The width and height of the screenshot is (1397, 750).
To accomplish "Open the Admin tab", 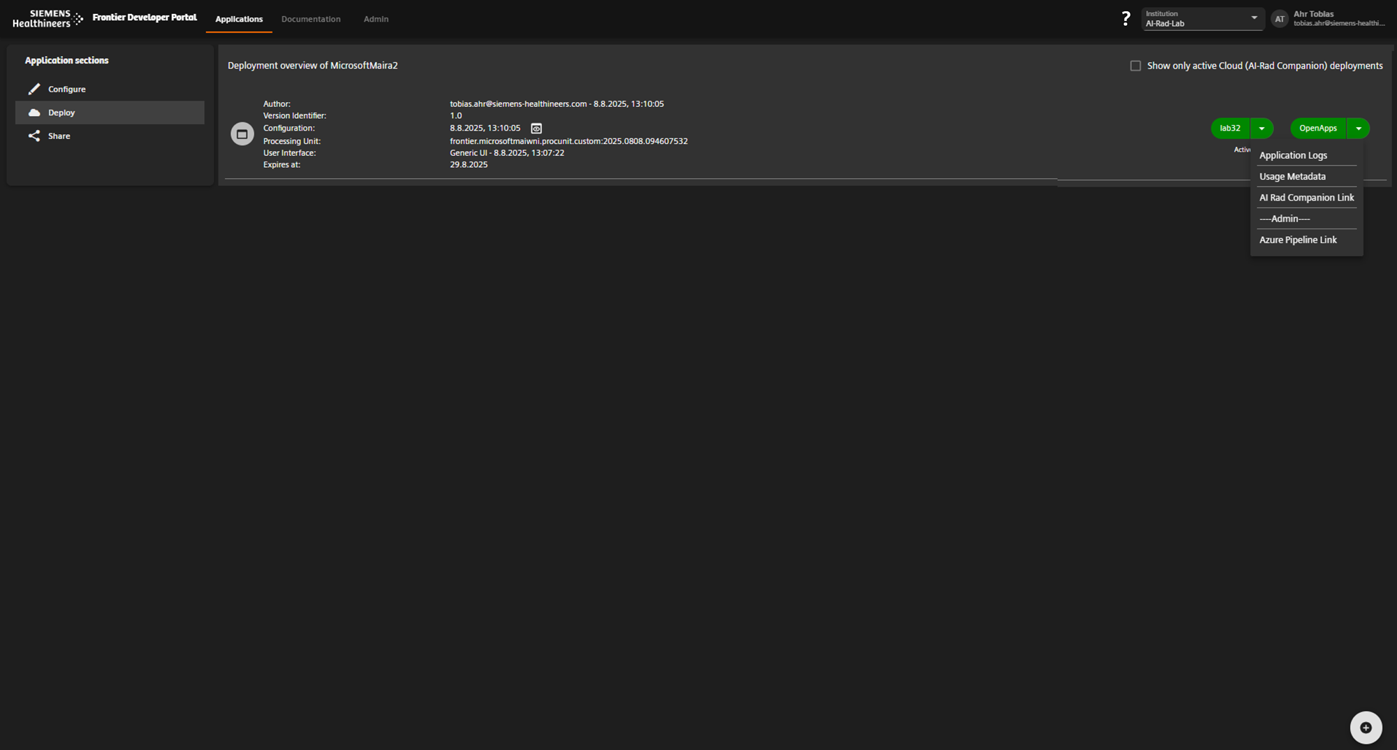I will click(375, 19).
